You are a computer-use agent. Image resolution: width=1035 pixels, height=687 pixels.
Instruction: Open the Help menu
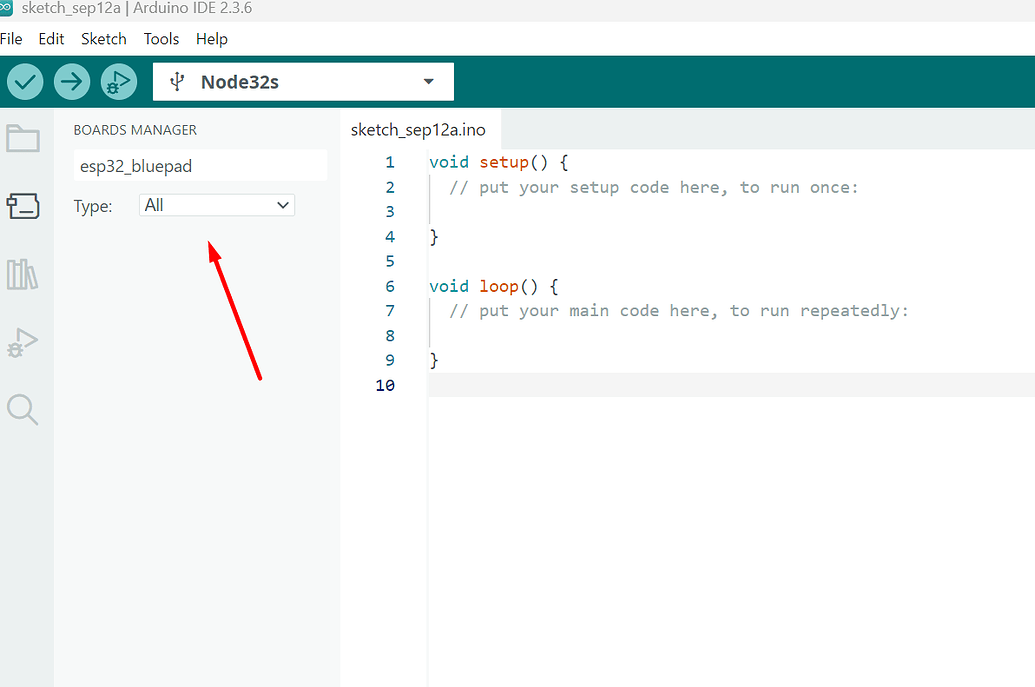pos(212,39)
